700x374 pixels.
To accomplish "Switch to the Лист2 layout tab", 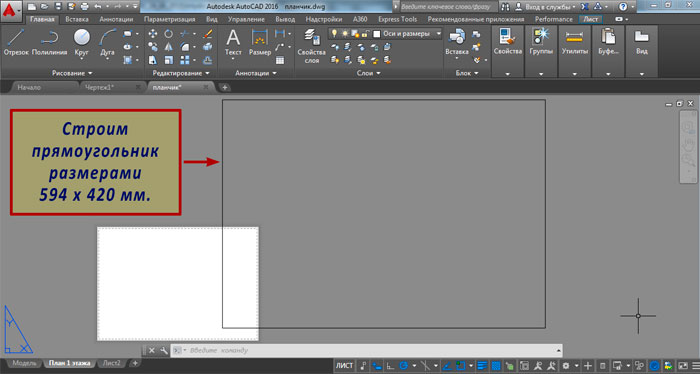I will pos(111,363).
